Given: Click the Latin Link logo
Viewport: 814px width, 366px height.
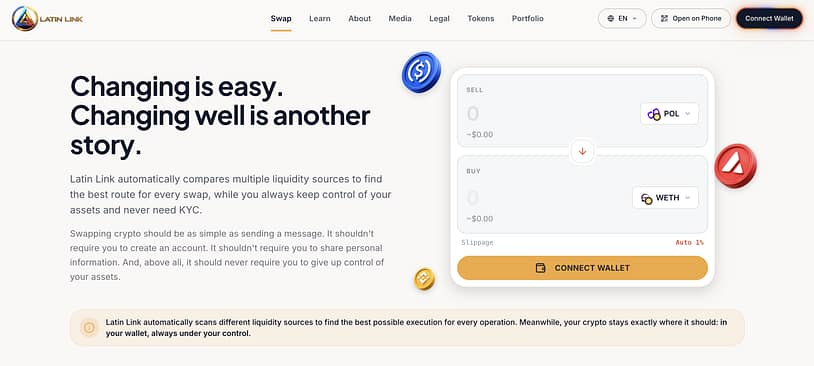Looking at the screenshot, I should (x=47, y=19).
